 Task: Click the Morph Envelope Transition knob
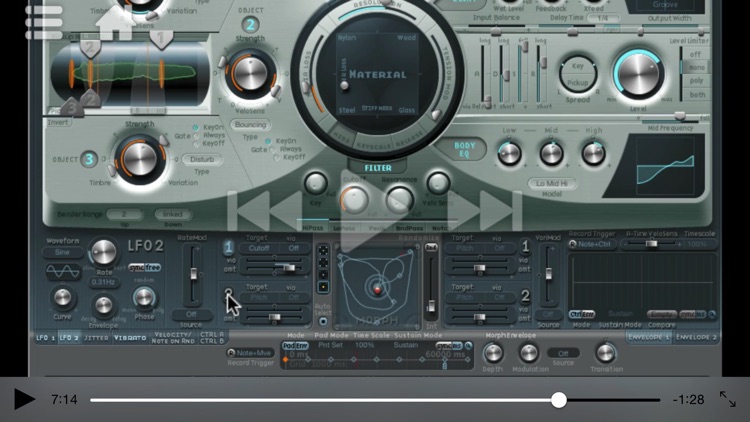click(x=606, y=353)
